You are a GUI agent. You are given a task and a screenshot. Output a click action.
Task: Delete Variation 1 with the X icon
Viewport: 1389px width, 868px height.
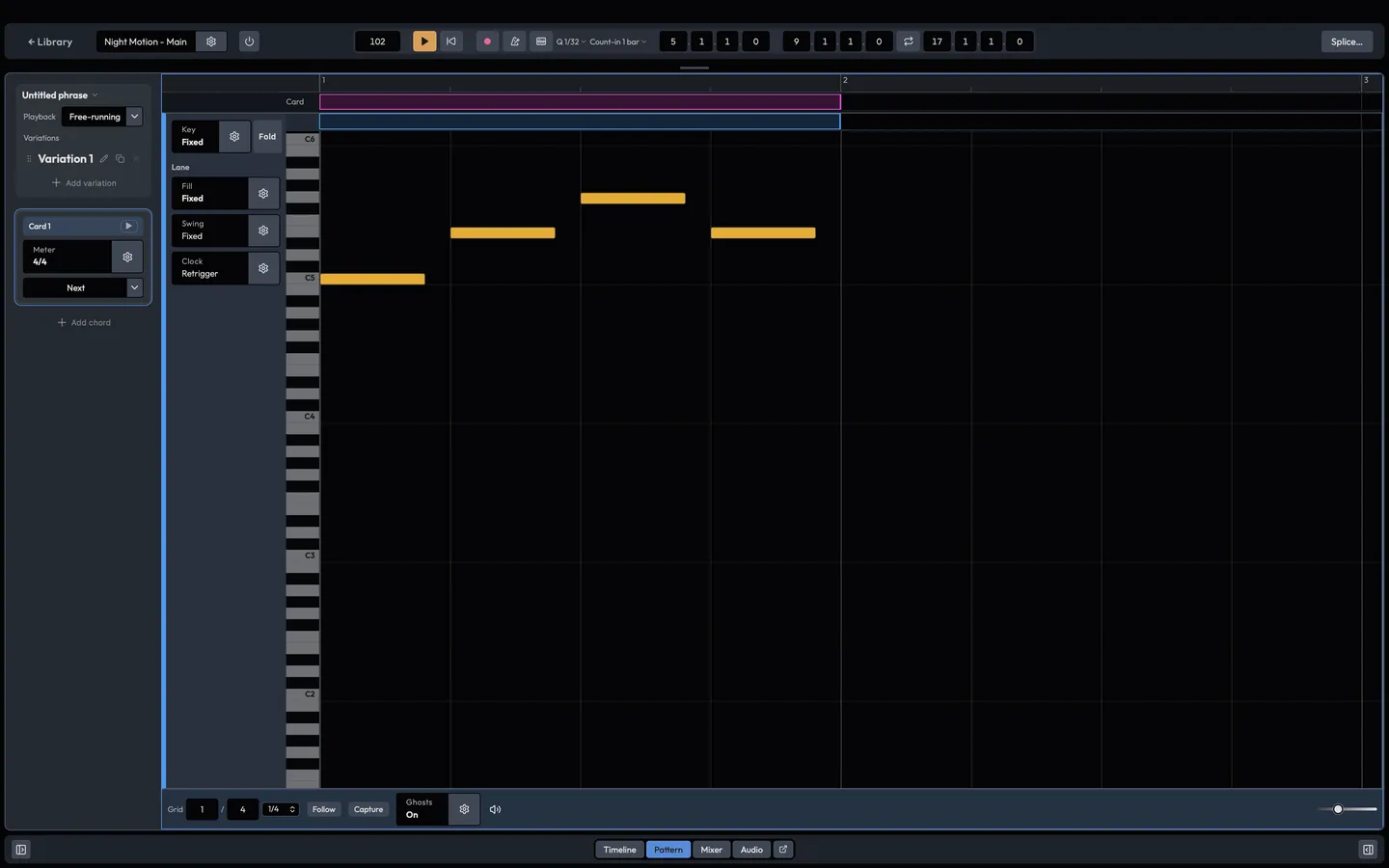tap(136, 159)
